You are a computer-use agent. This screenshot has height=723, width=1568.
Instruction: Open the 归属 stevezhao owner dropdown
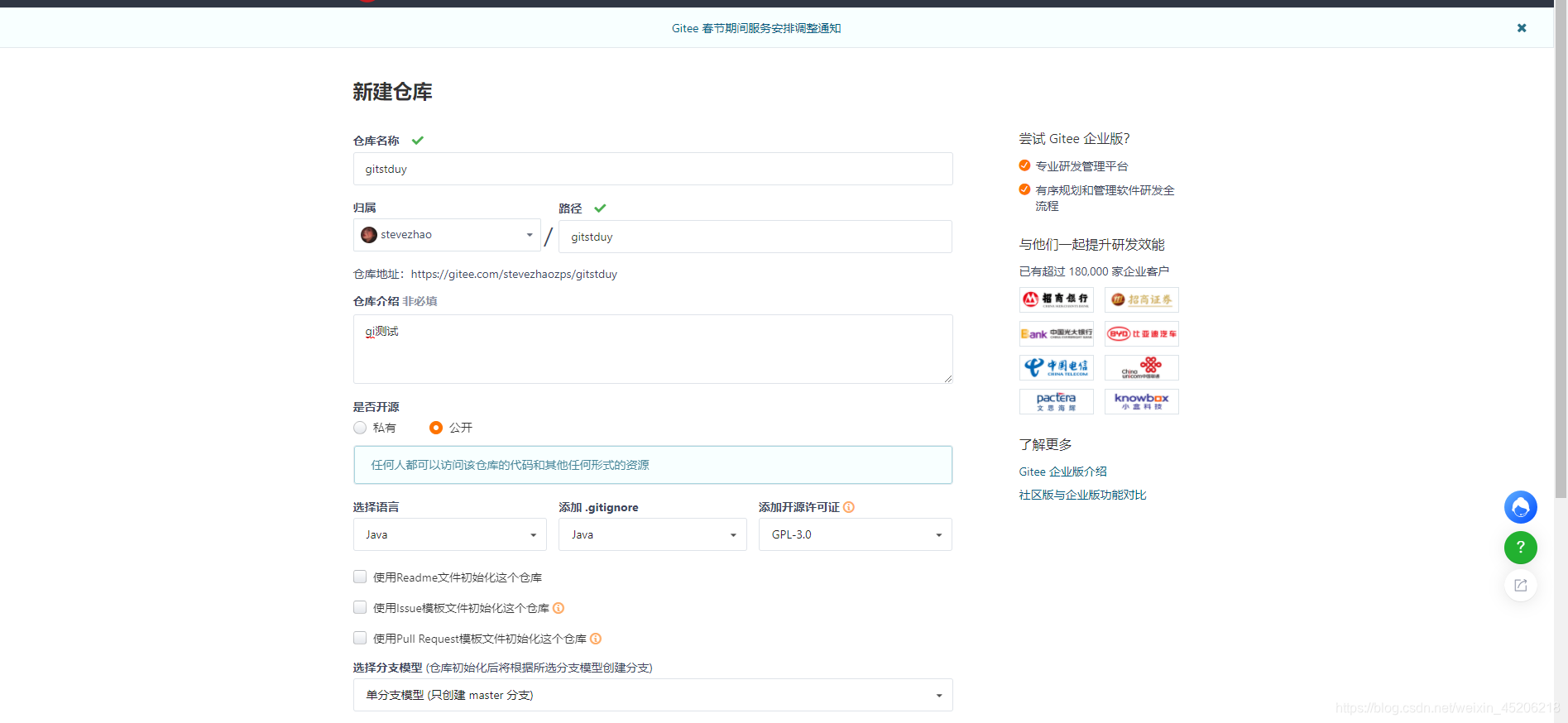pyautogui.click(x=447, y=235)
